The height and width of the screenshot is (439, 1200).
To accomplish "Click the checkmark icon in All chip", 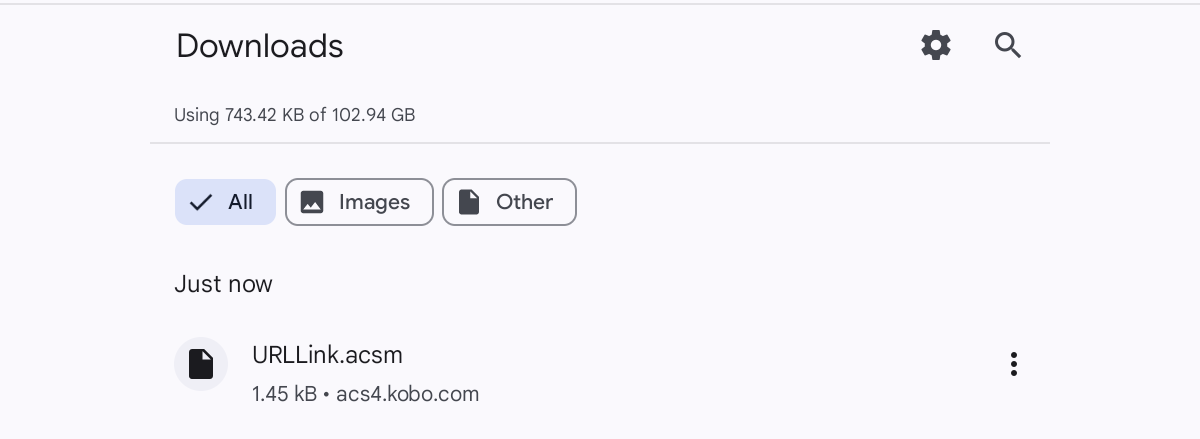I will pyautogui.click(x=201, y=202).
